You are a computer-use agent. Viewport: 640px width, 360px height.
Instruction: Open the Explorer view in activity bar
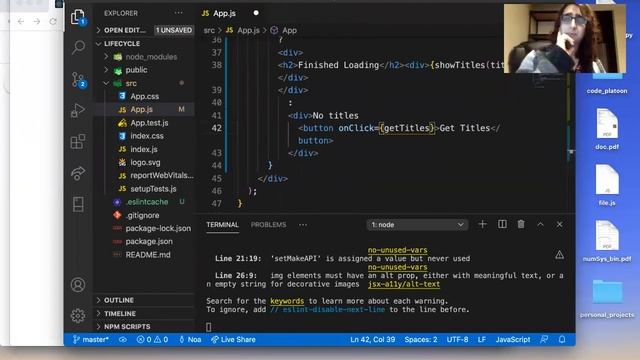click(78, 17)
